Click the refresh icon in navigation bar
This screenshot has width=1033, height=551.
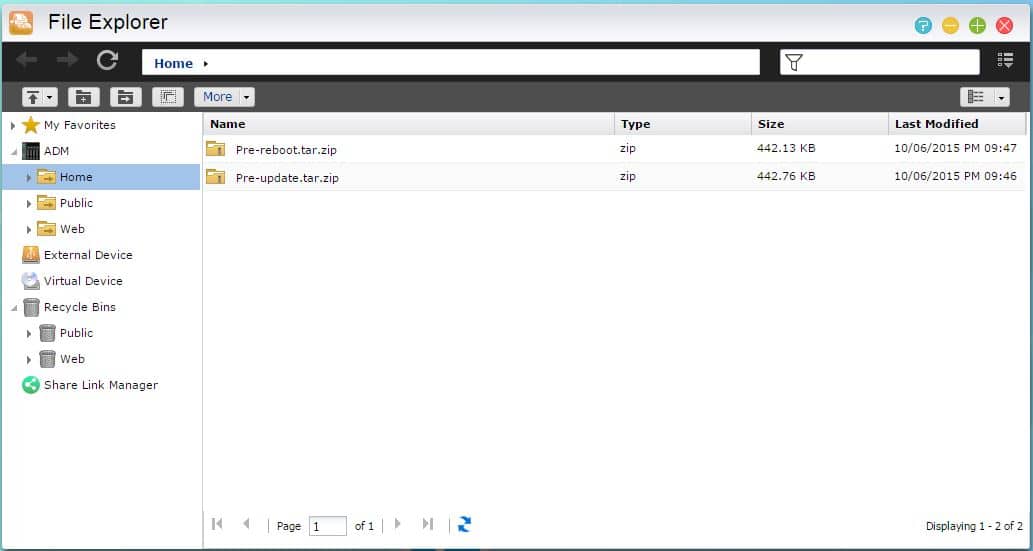pos(107,61)
